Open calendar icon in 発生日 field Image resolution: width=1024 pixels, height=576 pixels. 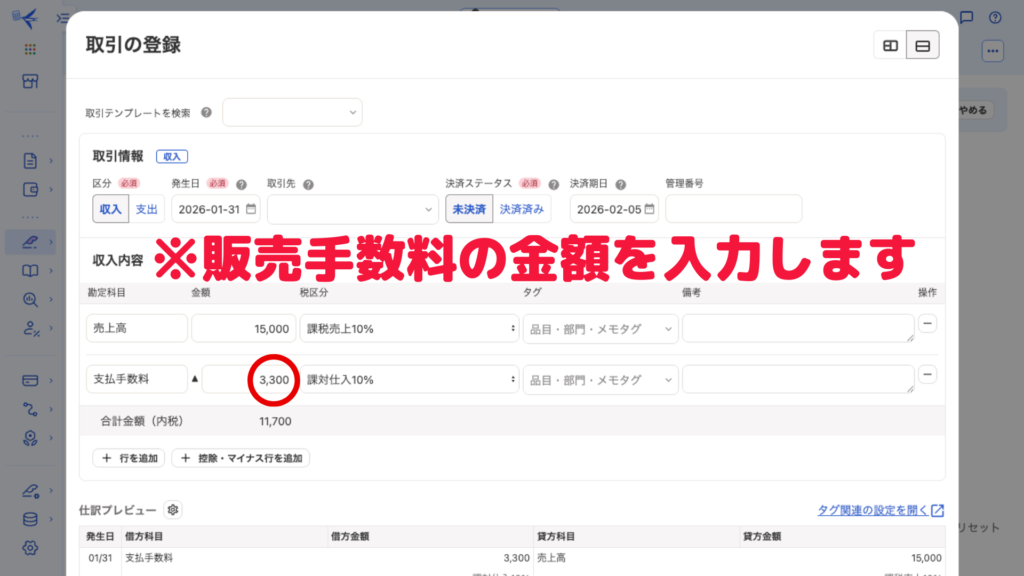pyautogui.click(x=251, y=209)
